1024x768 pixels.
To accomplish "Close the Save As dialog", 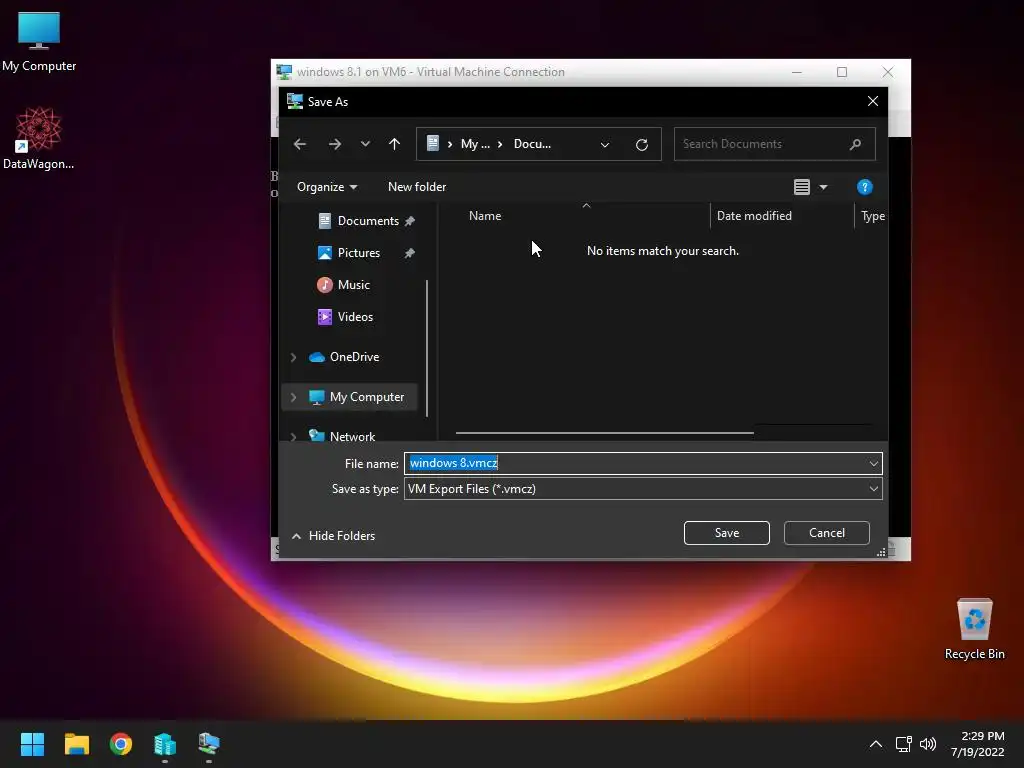I will pos(872,101).
